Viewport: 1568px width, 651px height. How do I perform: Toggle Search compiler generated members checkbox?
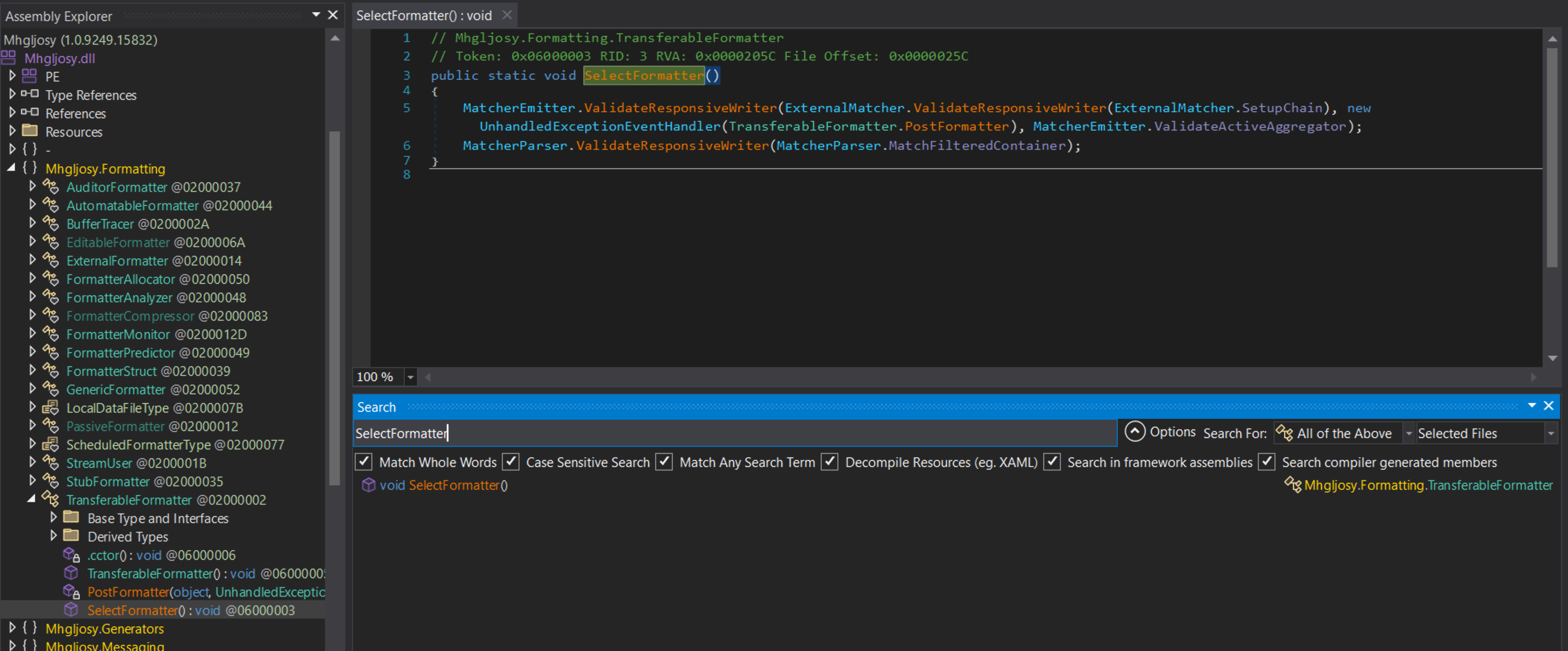click(1267, 462)
